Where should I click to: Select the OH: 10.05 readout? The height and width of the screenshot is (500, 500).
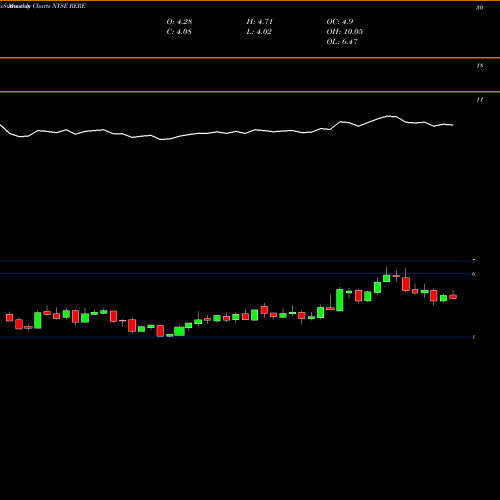tap(345, 32)
